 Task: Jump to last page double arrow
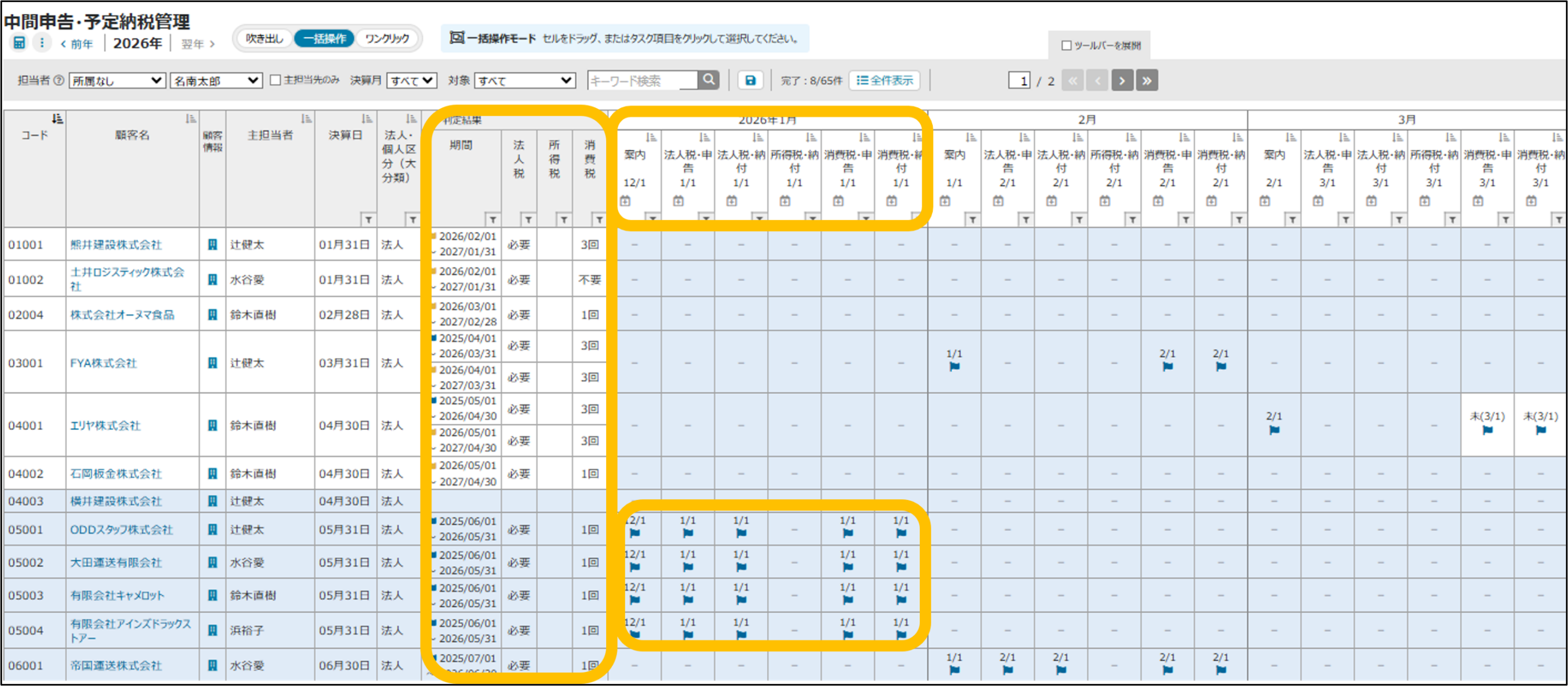[x=1147, y=80]
